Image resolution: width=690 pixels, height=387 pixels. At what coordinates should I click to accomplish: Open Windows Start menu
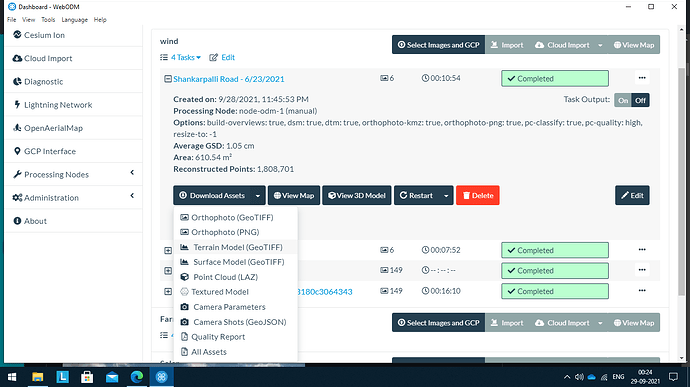pyautogui.click(x=12, y=377)
